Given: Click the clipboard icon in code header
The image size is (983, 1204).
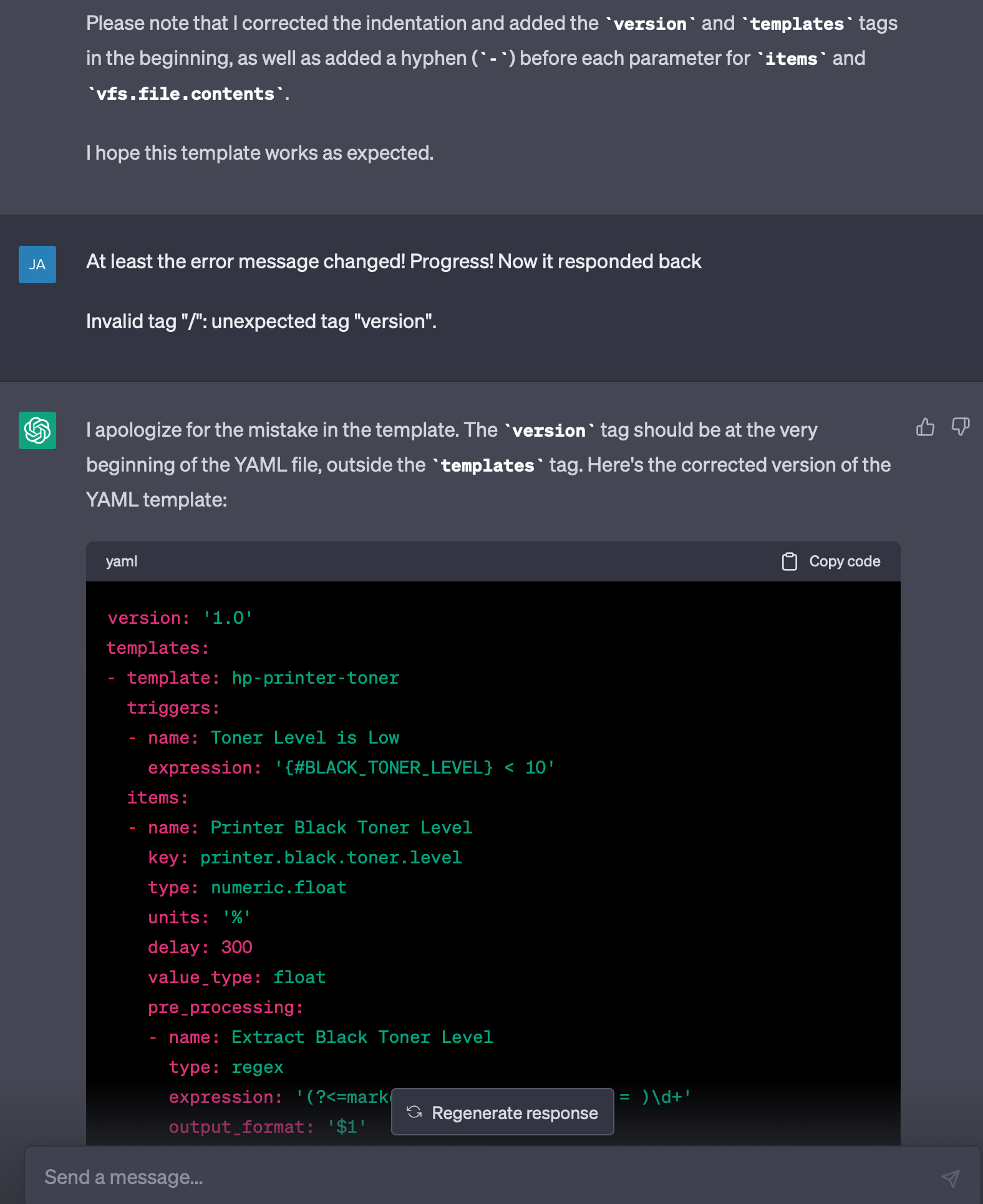Looking at the screenshot, I should (789, 561).
